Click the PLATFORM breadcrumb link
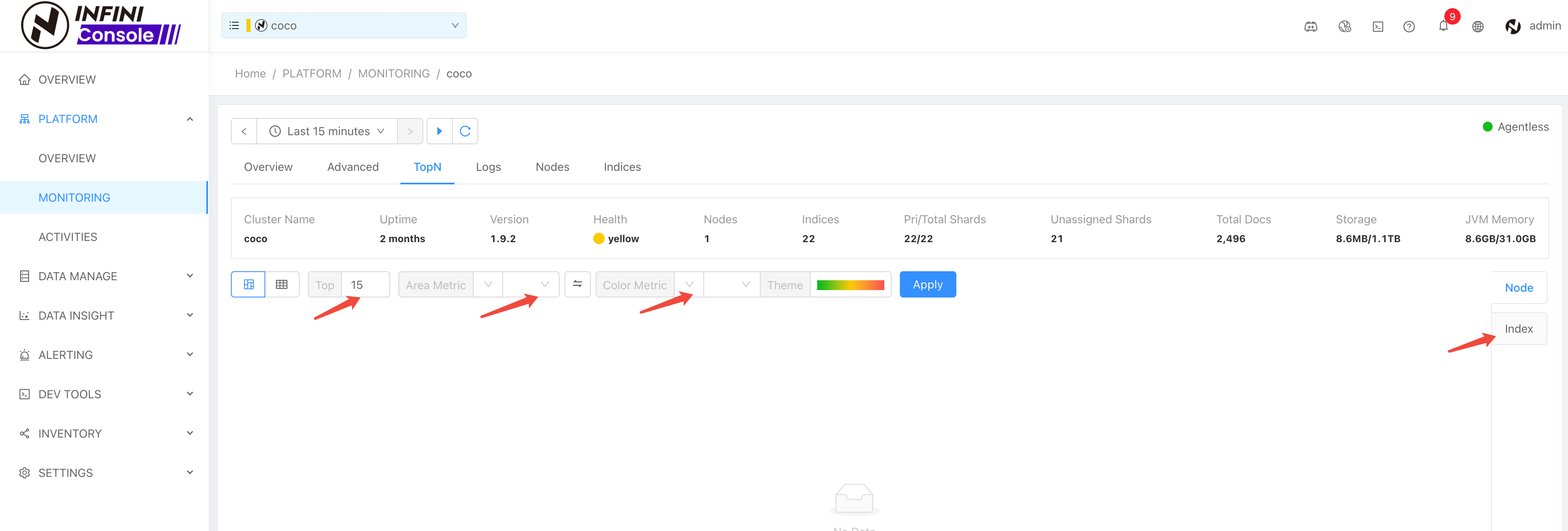 [x=312, y=74]
